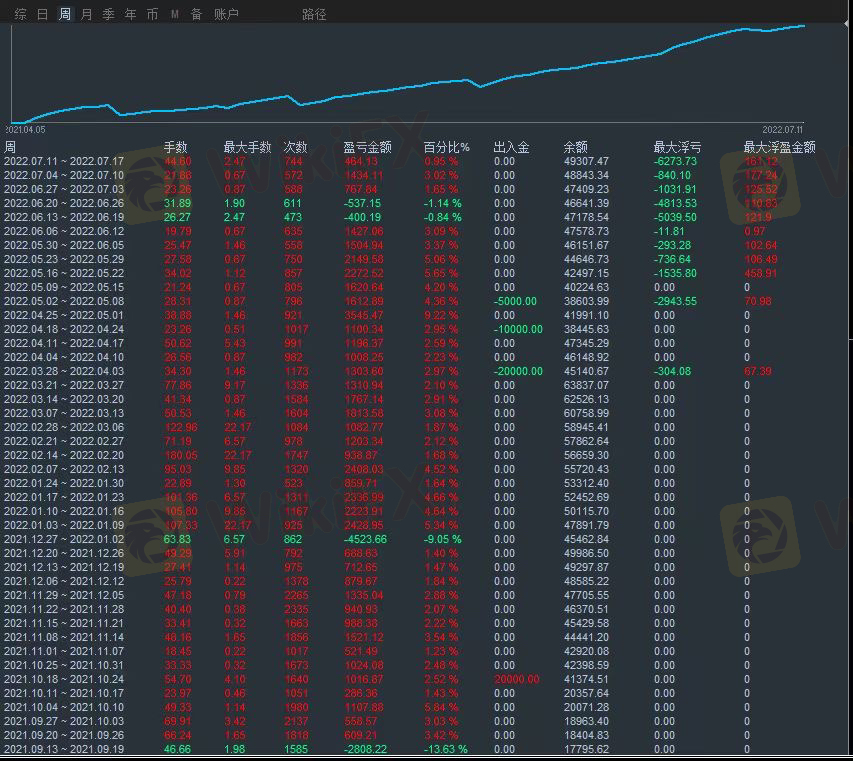Select the 年 yearly tab
The image size is (853, 761).
click(130, 14)
